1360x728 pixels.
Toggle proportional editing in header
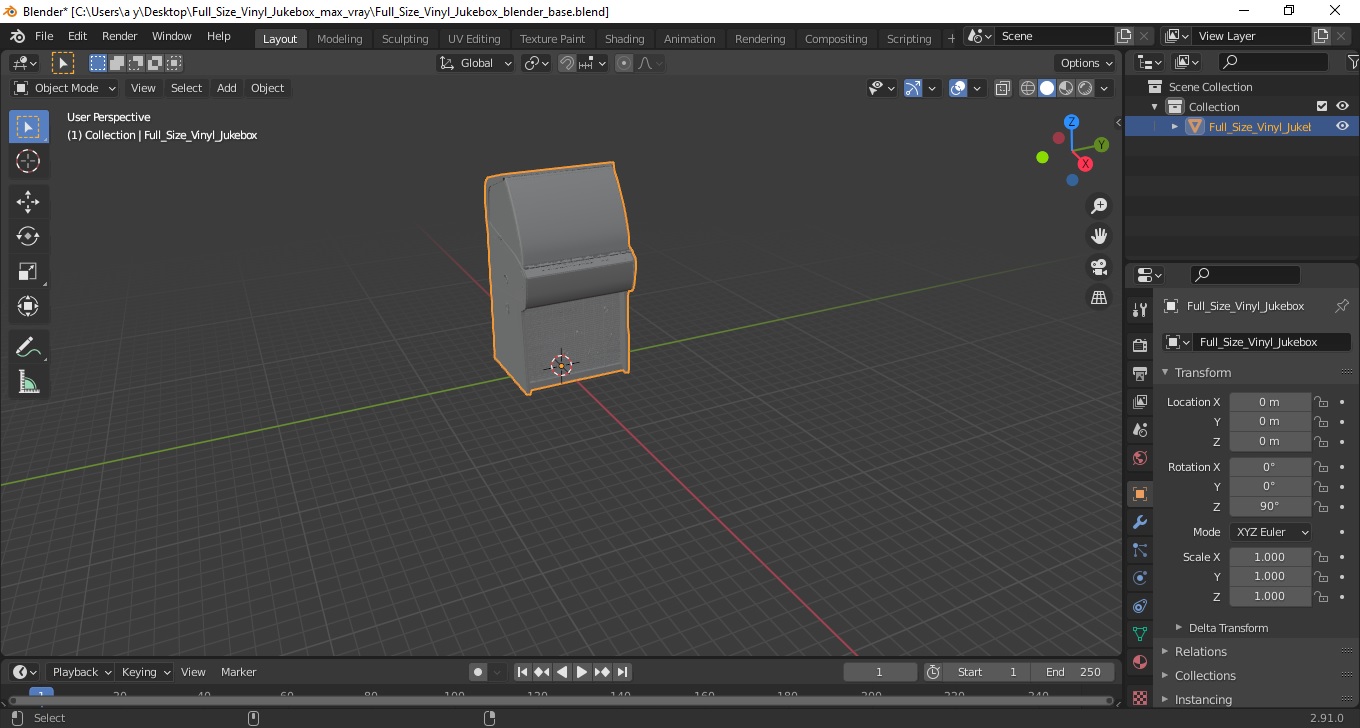click(x=624, y=63)
